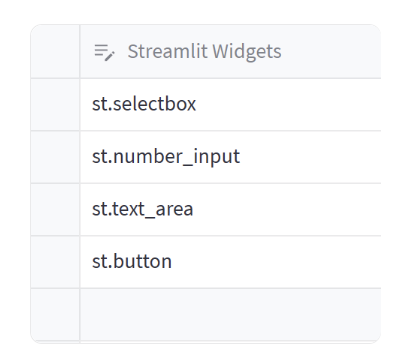
Task: Click on the word st.button
Action: [132, 261]
